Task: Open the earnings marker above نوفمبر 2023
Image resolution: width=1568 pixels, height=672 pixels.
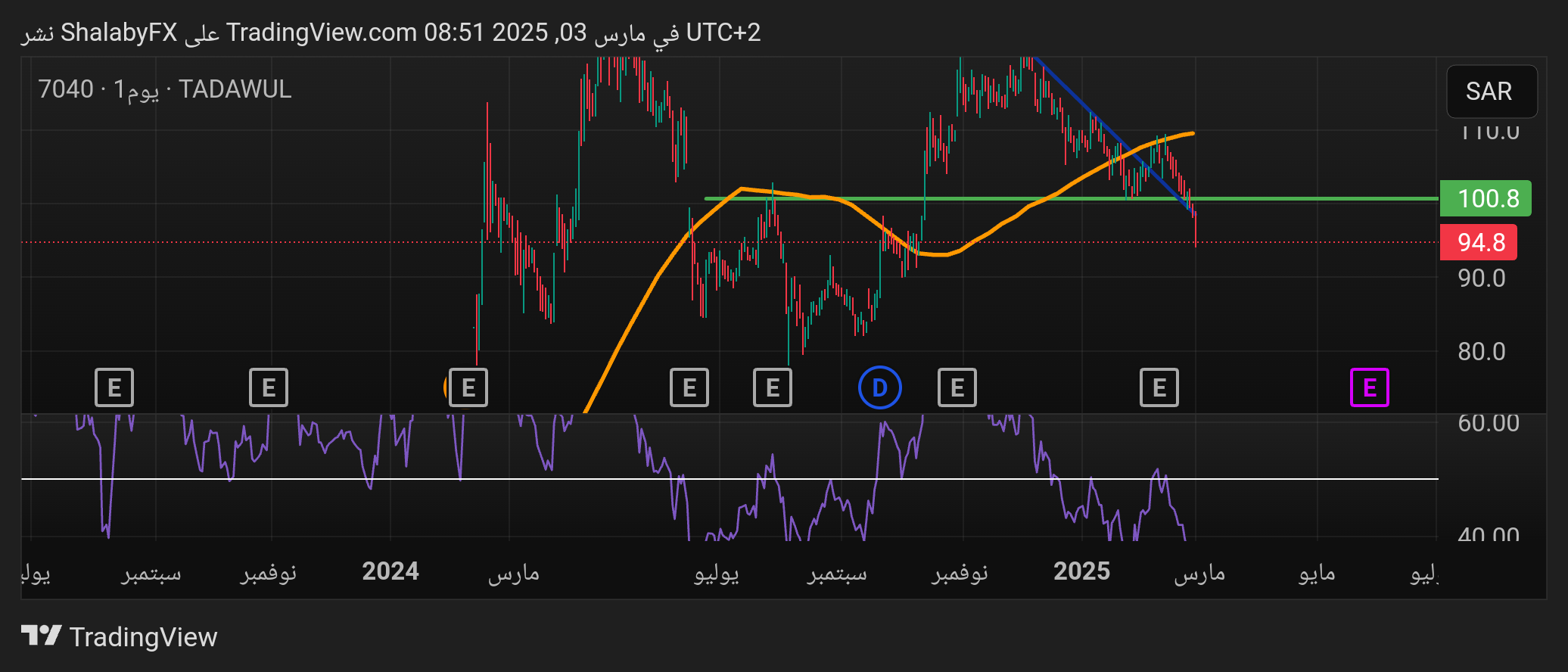Action: 269,387
